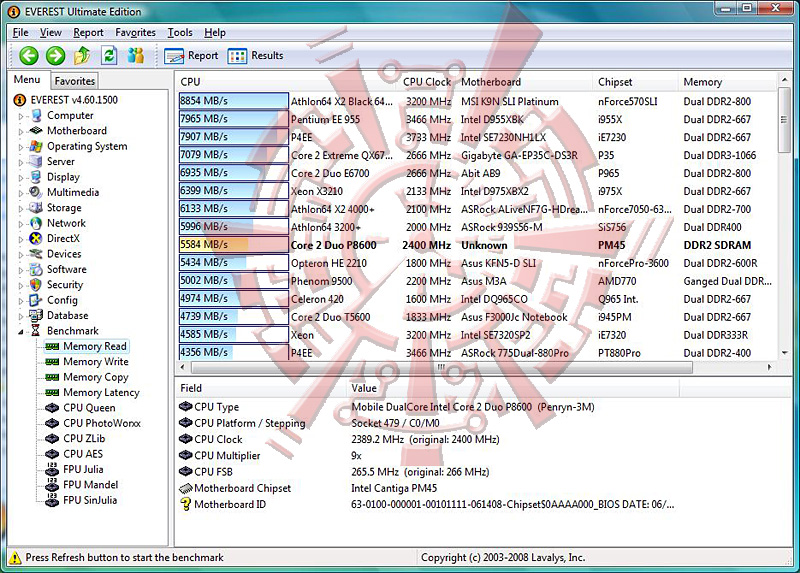Select CPU PhotoWorxx benchmark icon

coord(52,423)
